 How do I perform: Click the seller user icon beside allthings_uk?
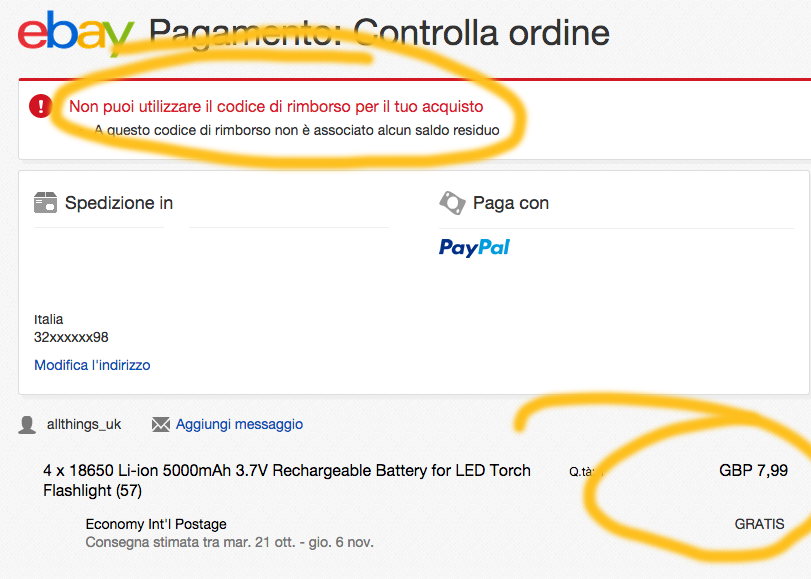(x=27, y=425)
